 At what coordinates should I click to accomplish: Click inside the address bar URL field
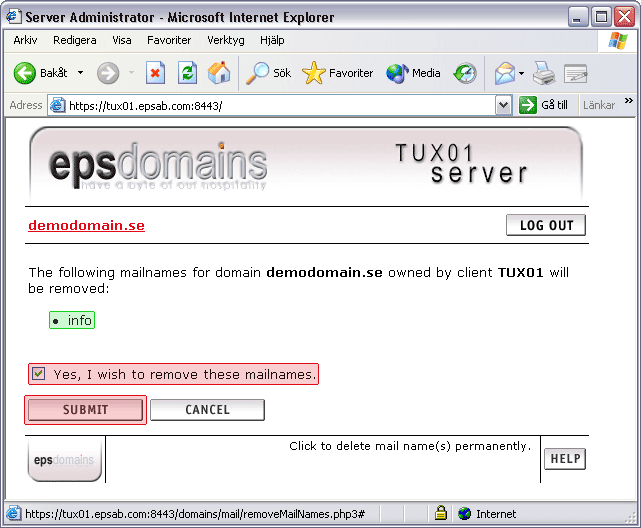pyautogui.click(x=280, y=105)
